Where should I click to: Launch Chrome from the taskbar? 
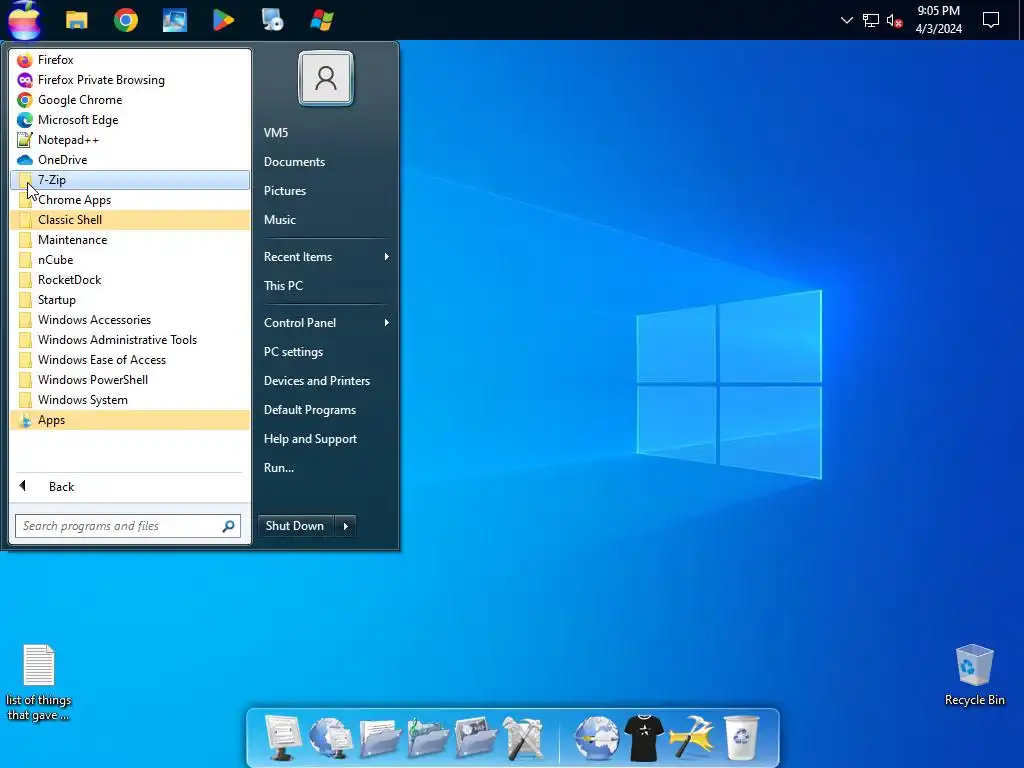point(125,20)
